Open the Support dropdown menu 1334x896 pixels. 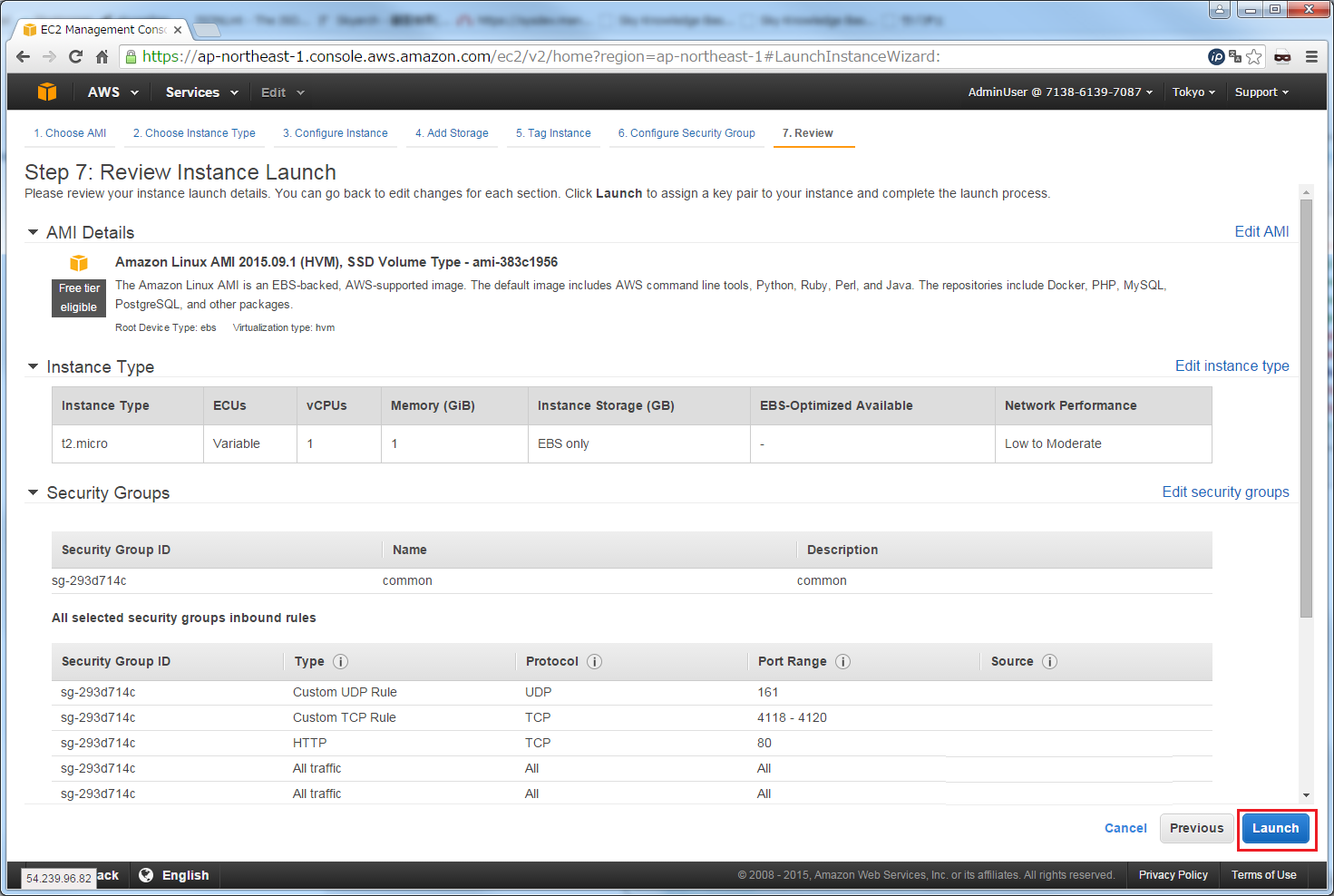click(x=1261, y=92)
